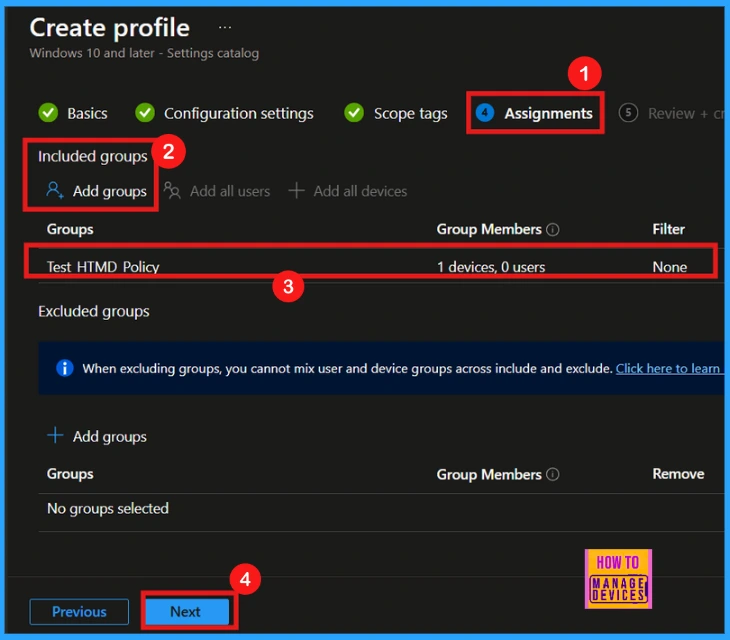
Task: Click the '1 devices, 0 users' cell
Action: point(491,267)
